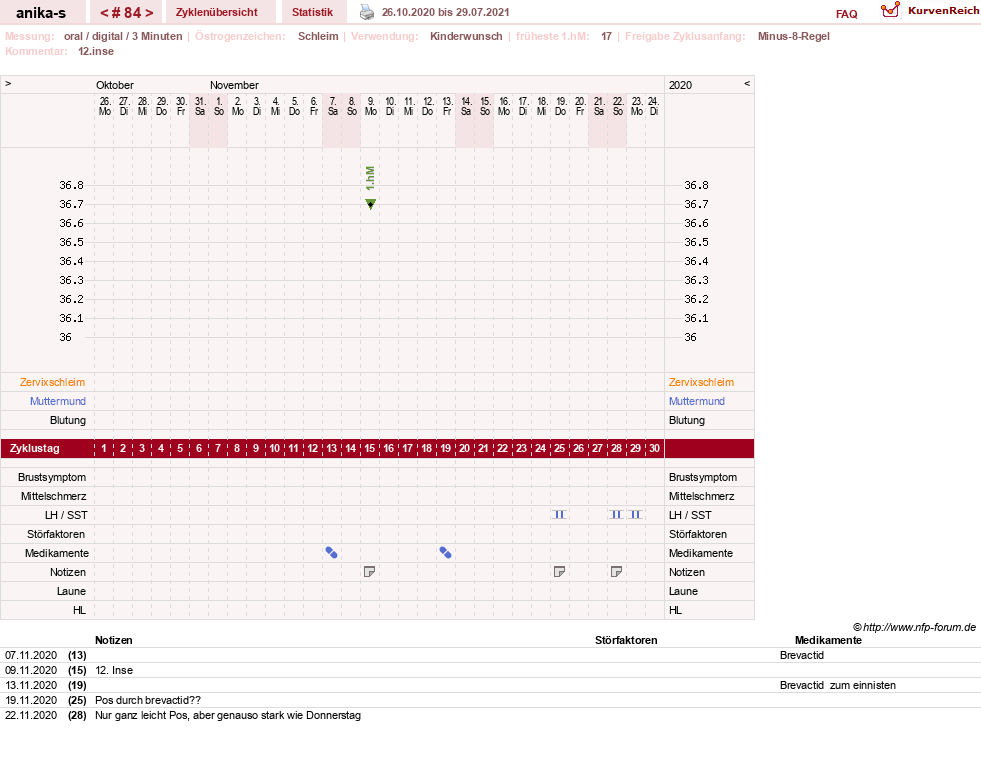Select cycle day 15 in the Zyklustag row
The image size is (981, 759).
(370, 448)
